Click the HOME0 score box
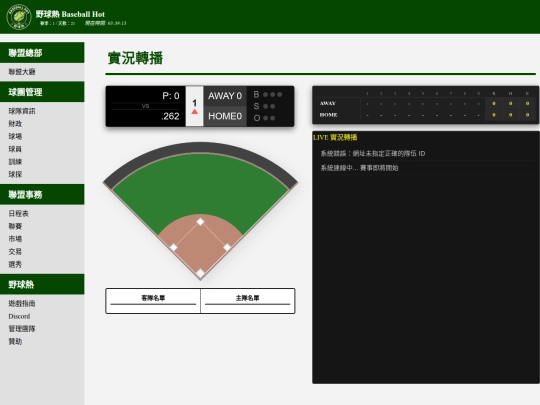Viewport: 540px width, 405px height. (x=225, y=116)
